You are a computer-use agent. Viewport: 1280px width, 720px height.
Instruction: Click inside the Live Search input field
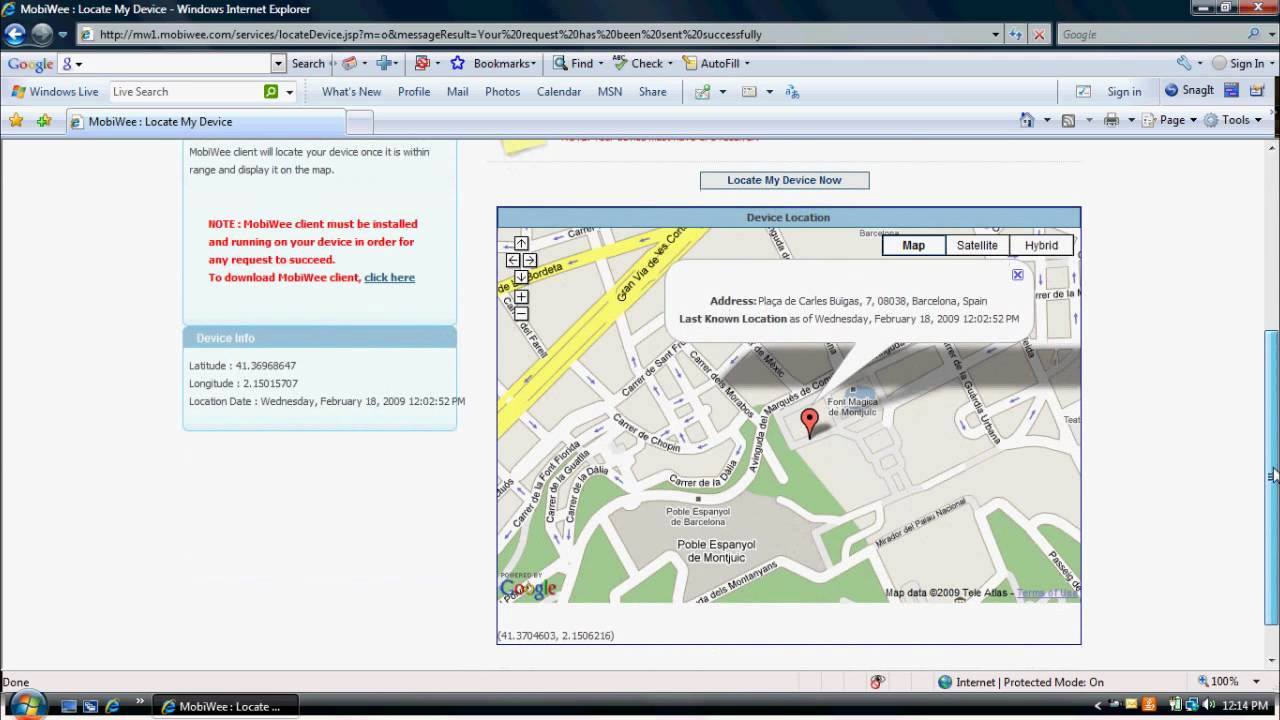(x=186, y=91)
